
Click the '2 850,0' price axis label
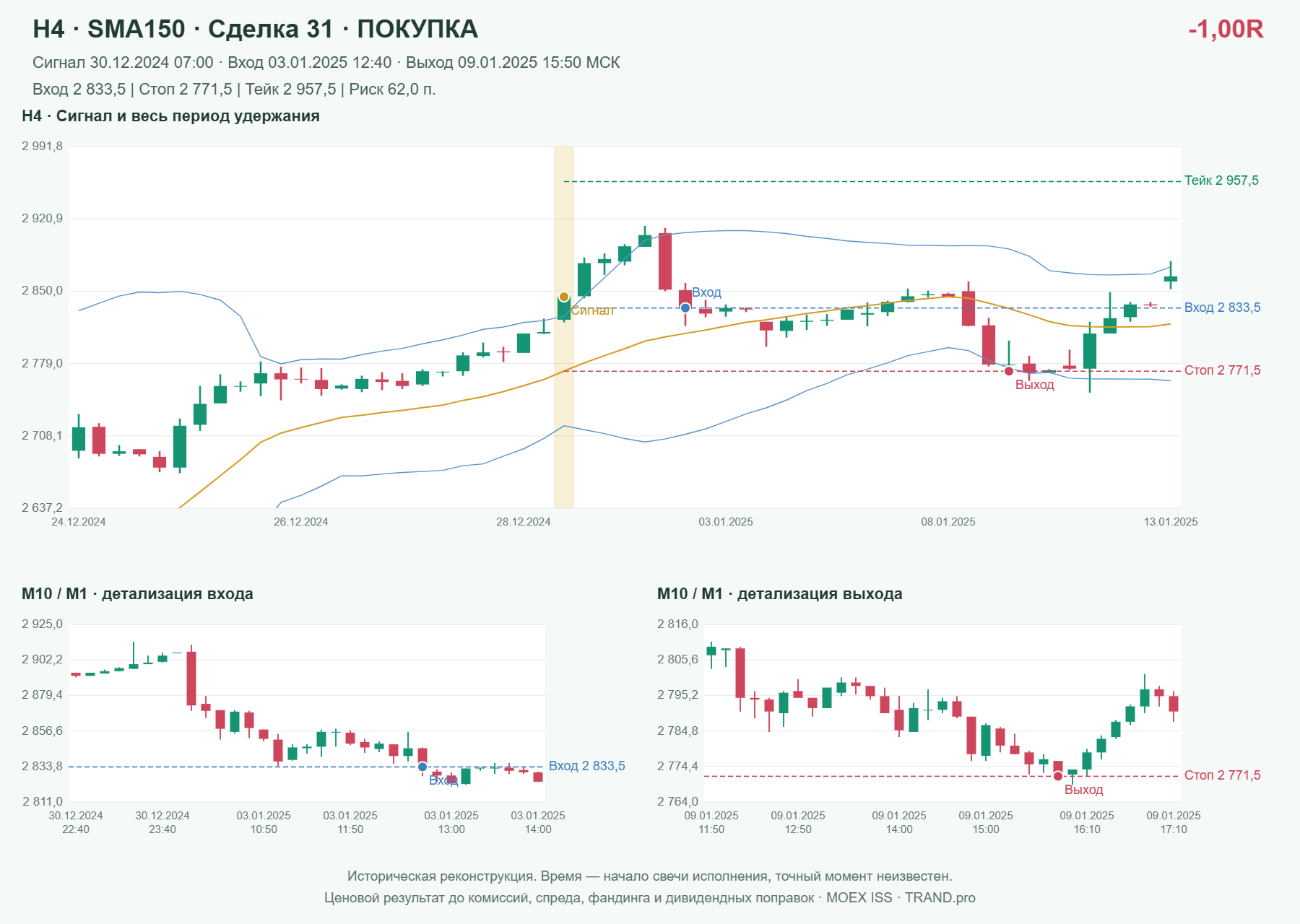42,290
